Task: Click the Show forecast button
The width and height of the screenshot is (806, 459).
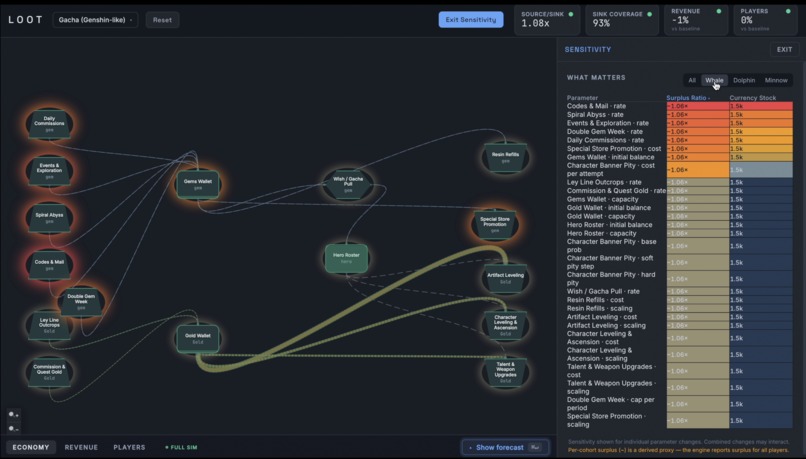Action: click(x=505, y=447)
